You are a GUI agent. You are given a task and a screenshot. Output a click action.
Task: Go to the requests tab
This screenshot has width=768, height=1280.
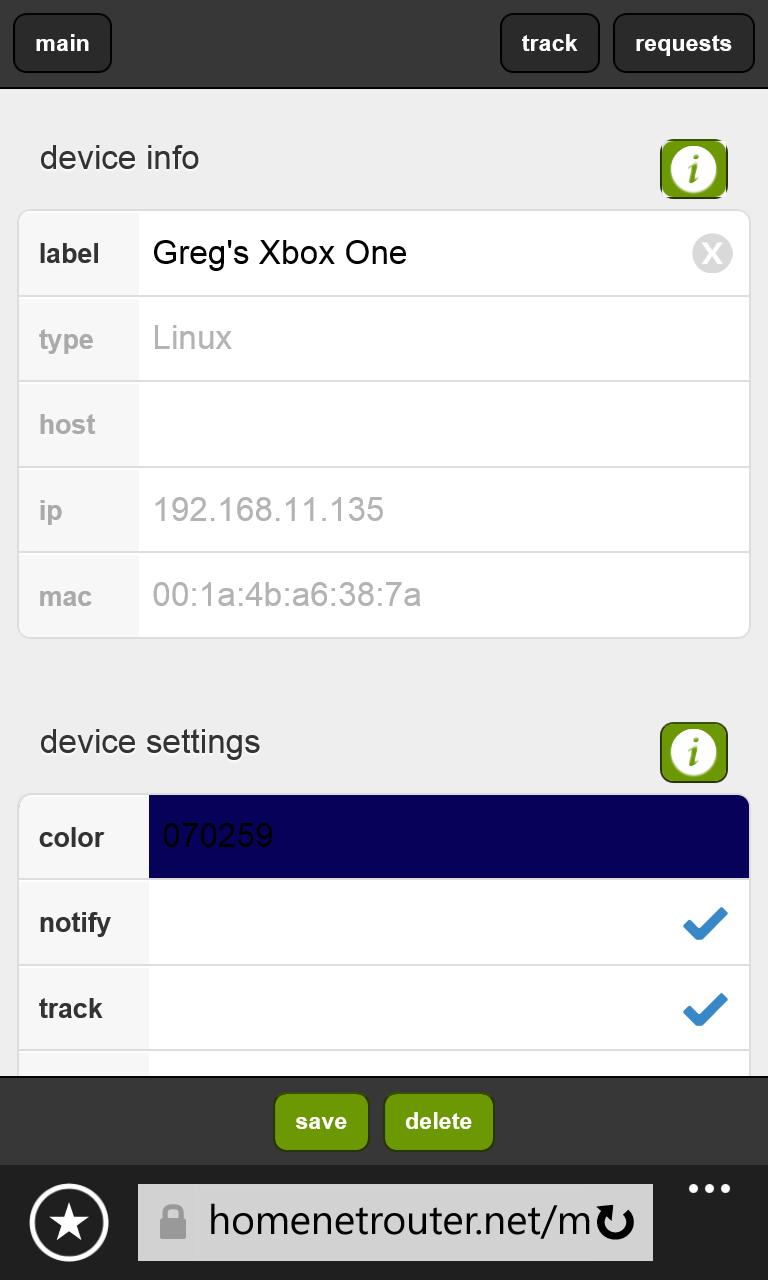pos(683,44)
